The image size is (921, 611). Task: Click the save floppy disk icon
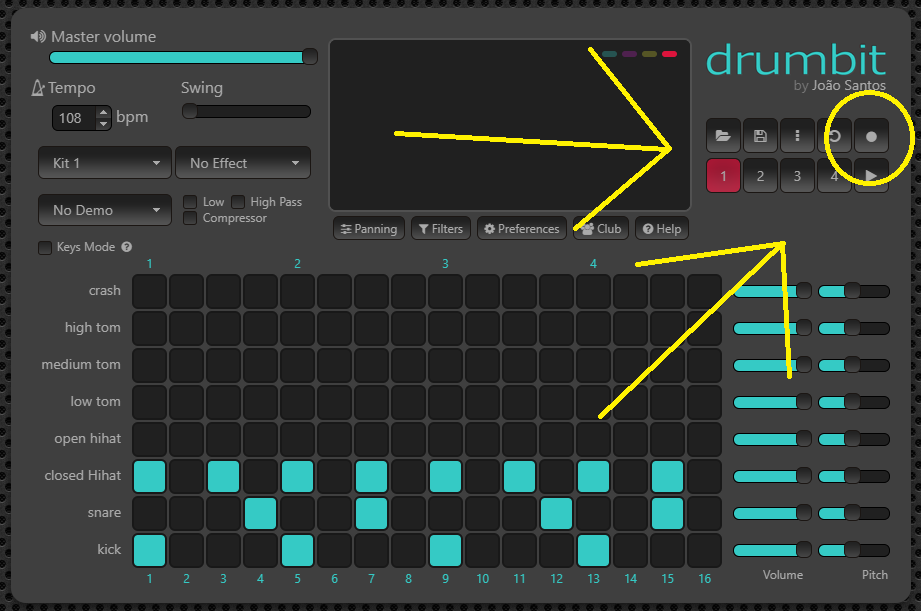coord(760,136)
